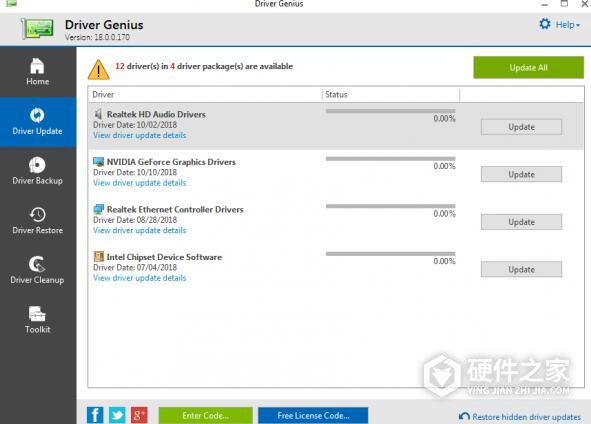Click the Status column header
This screenshot has height=424, width=591.
point(391,94)
